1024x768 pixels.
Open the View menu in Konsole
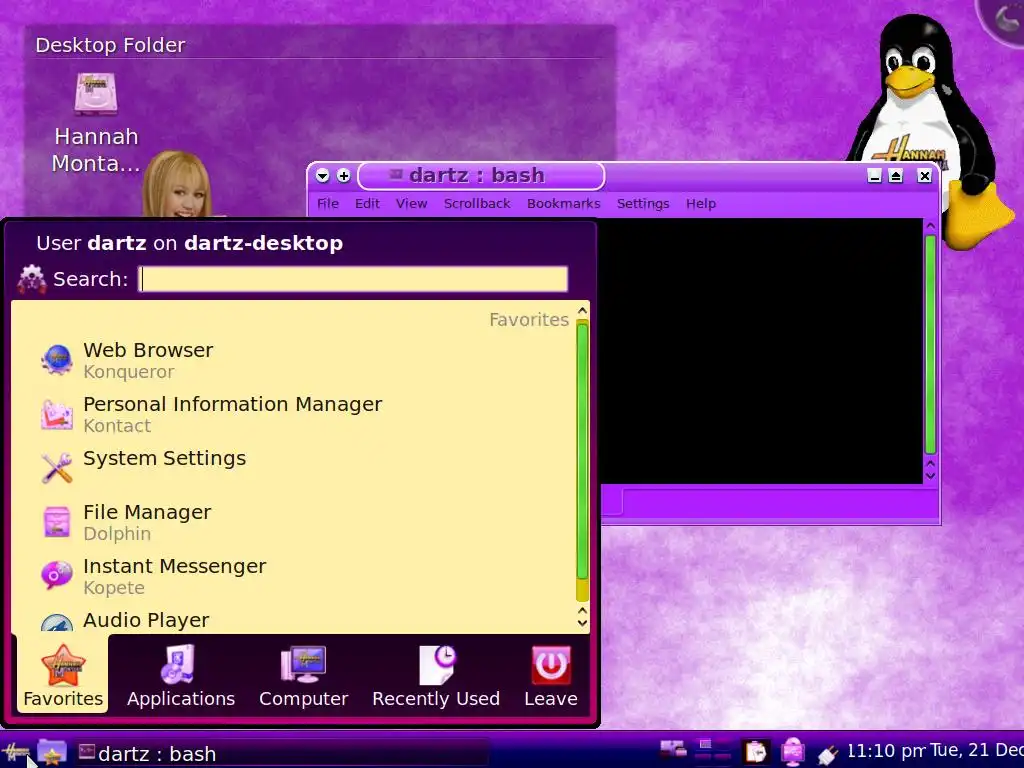click(411, 203)
